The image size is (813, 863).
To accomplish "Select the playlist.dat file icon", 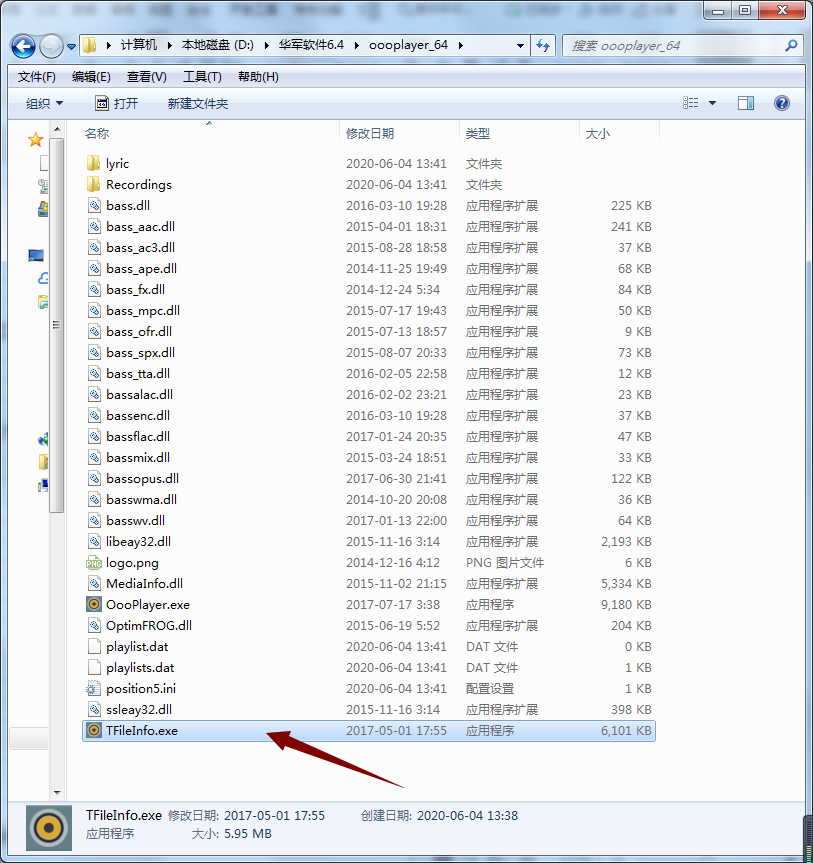I will pyautogui.click(x=94, y=647).
